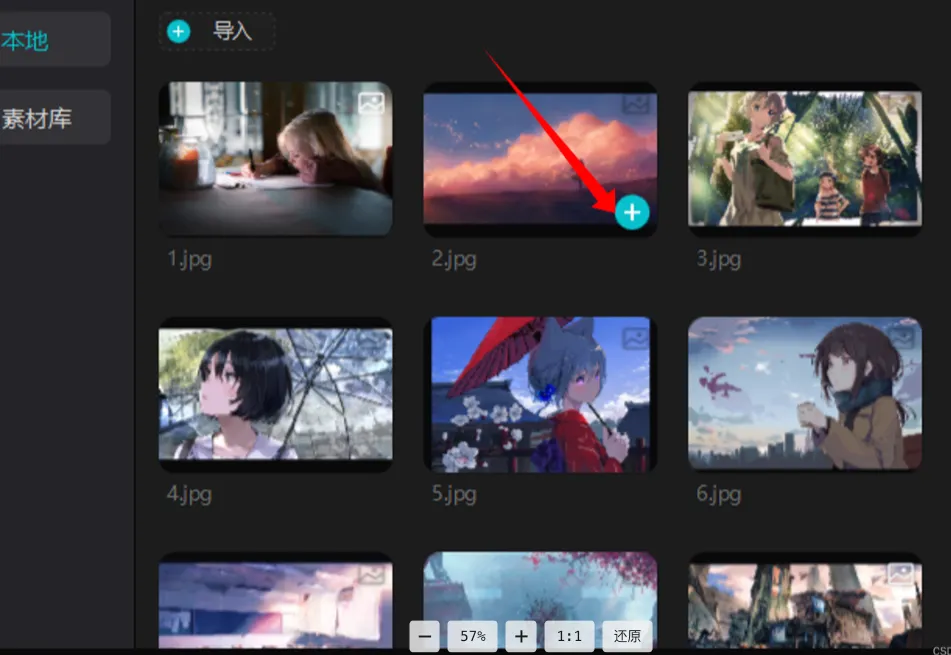Click the 还原 restore button
Image resolution: width=951 pixels, height=655 pixels.
(627, 636)
